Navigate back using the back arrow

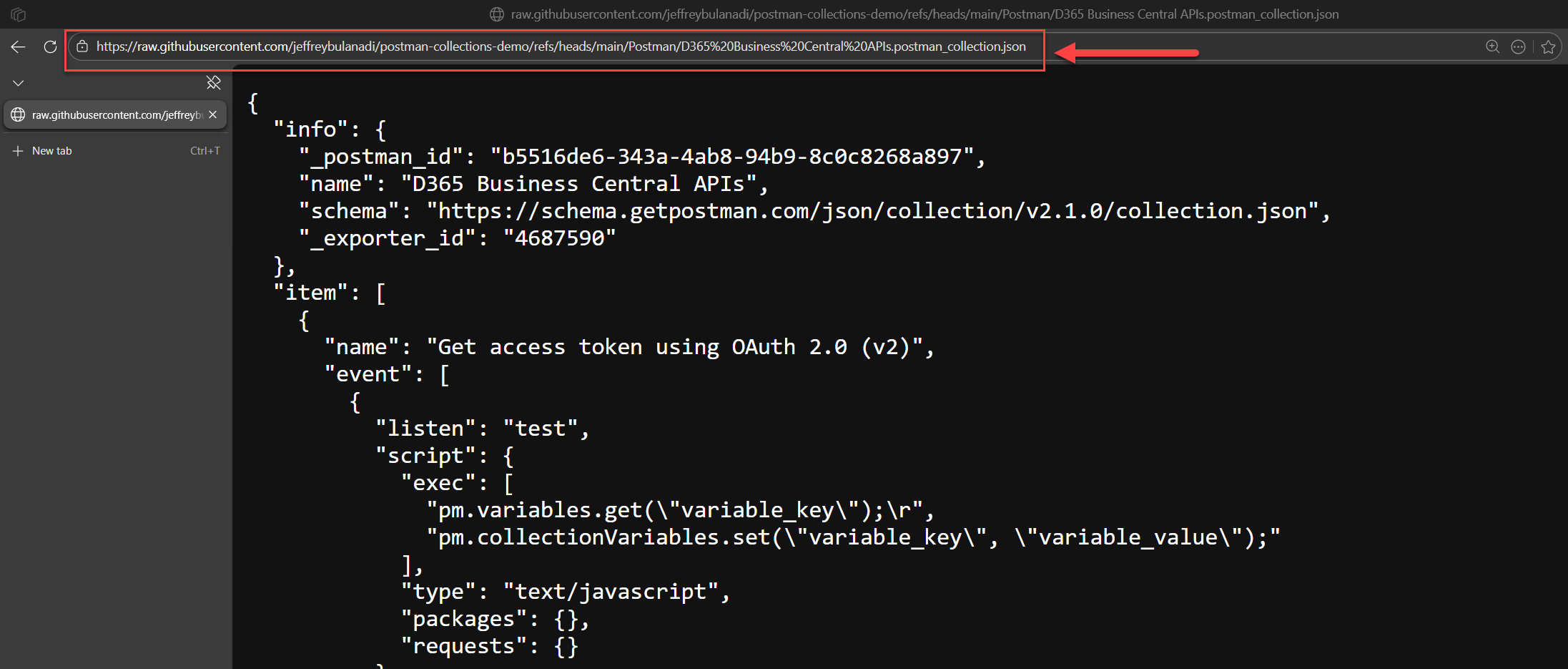point(17,47)
